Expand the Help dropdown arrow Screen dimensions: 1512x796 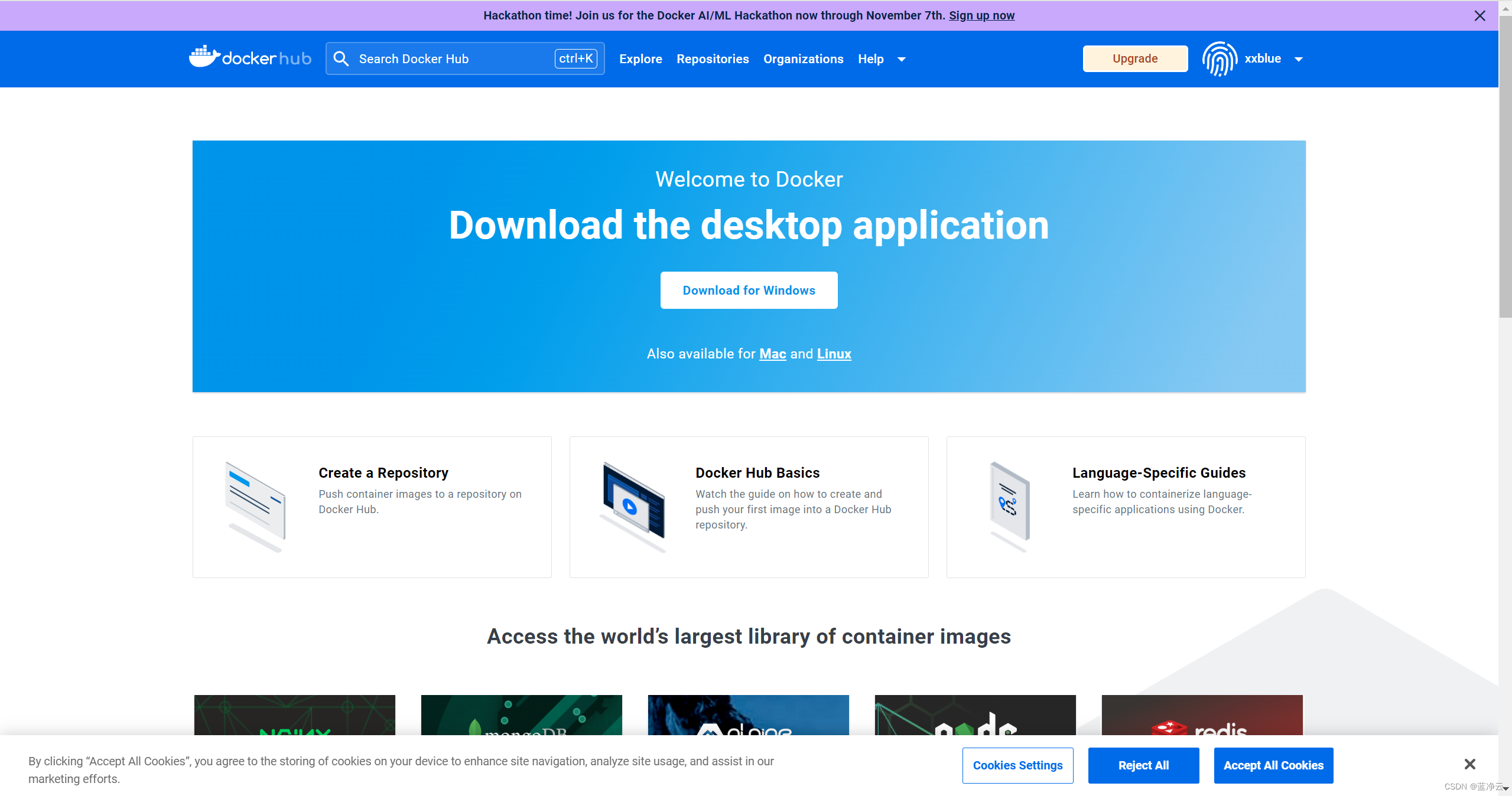901,59
